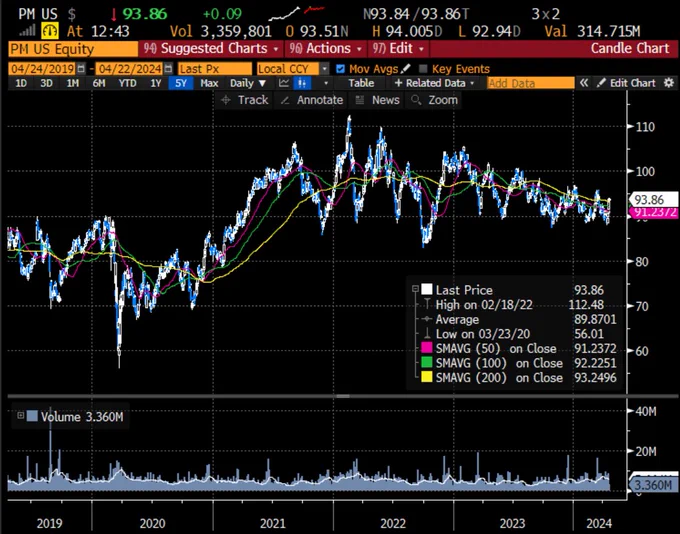
Task: Collapse toolbar with double chevron icon
Action: [584, 83]
